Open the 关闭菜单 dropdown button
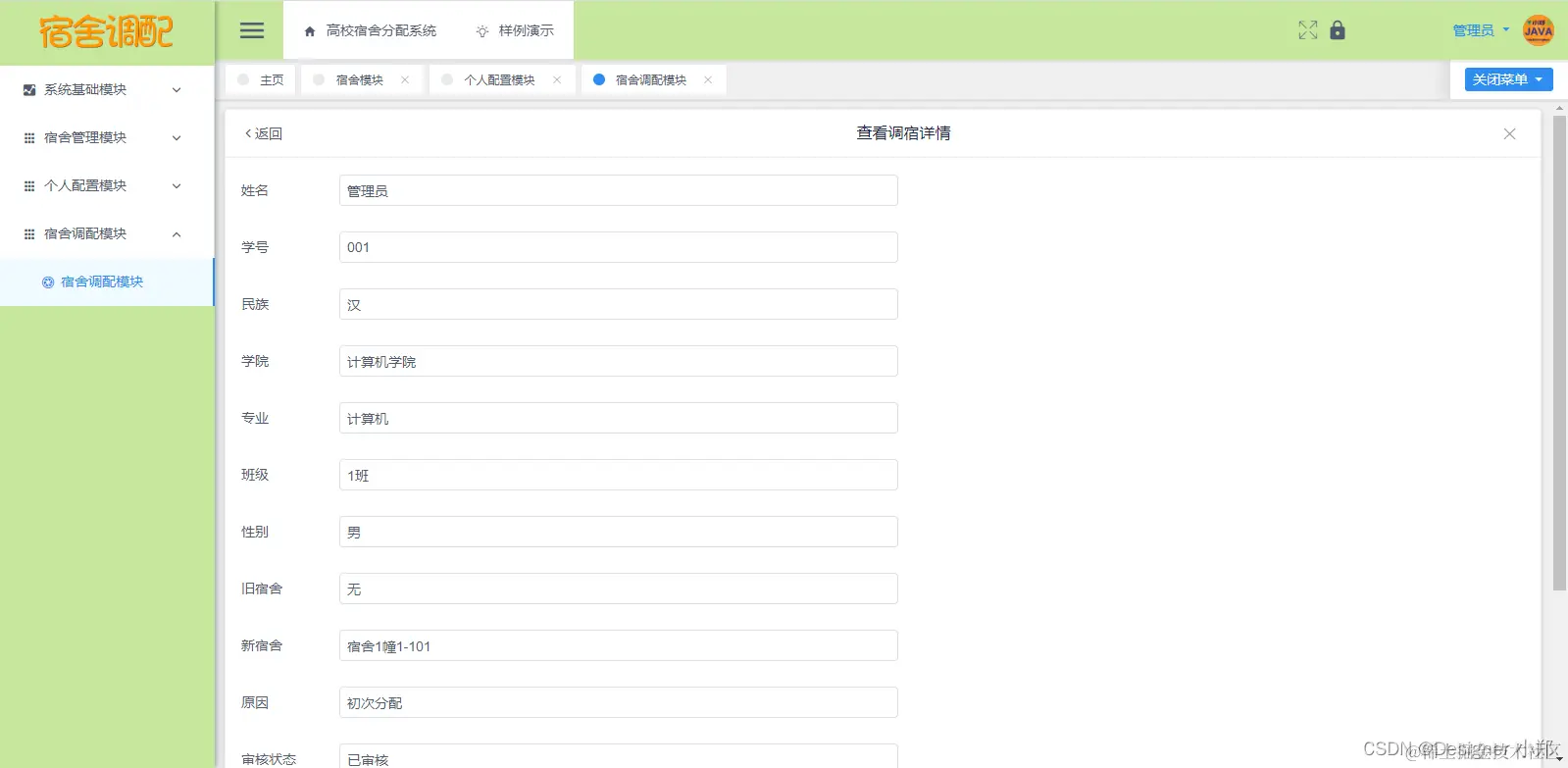The height and width of the screenshot is (768, 1568). click(1508, 79)
